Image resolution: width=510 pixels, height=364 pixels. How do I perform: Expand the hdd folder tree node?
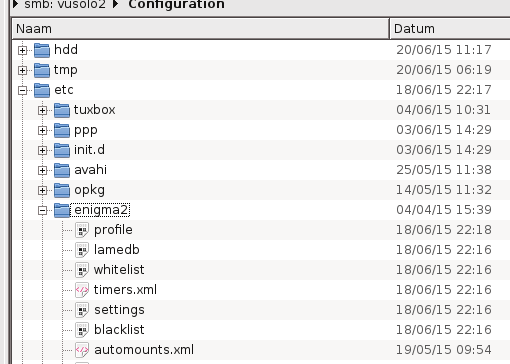coord(22,50)
